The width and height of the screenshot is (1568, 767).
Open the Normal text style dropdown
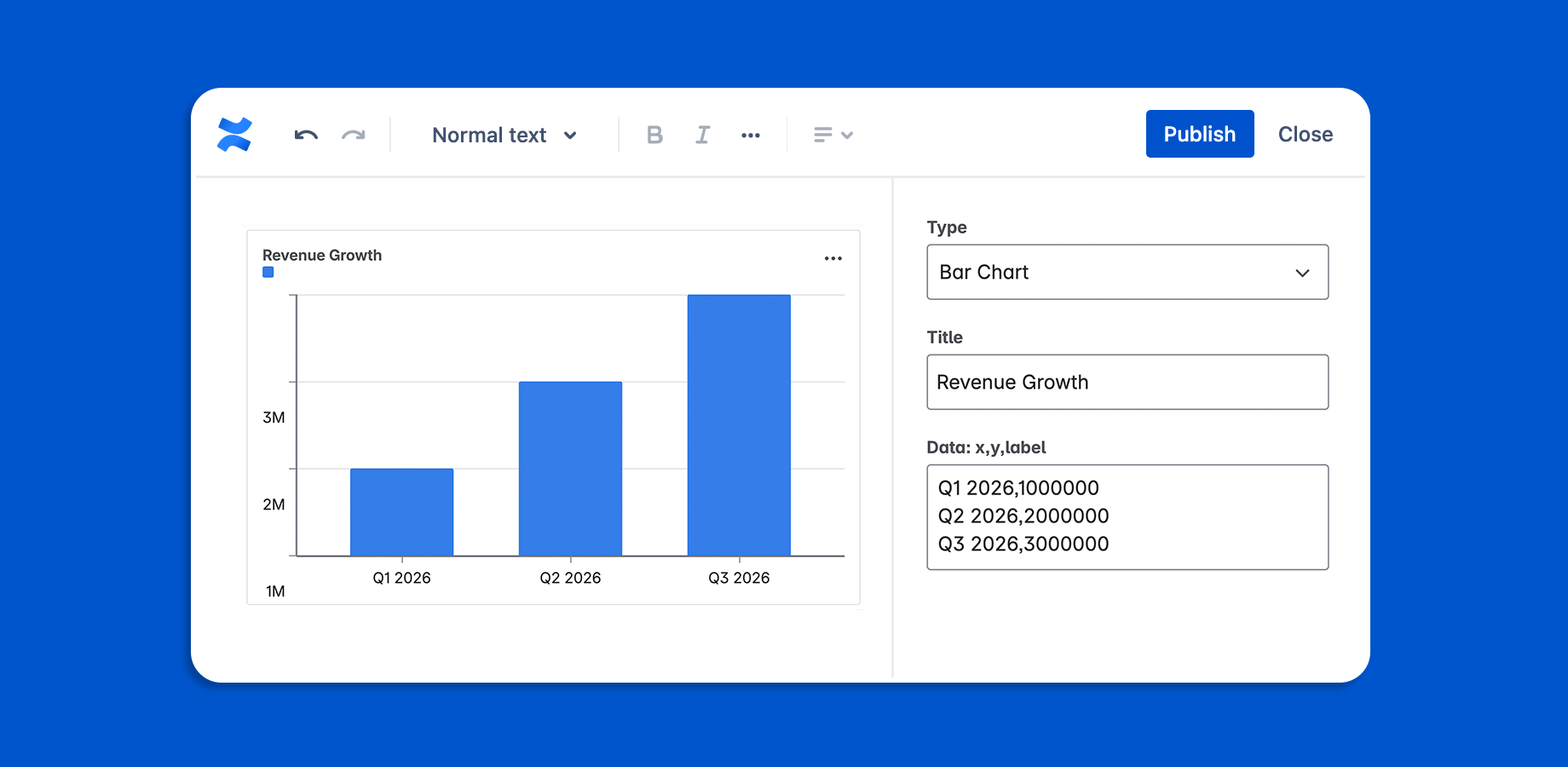504,135
